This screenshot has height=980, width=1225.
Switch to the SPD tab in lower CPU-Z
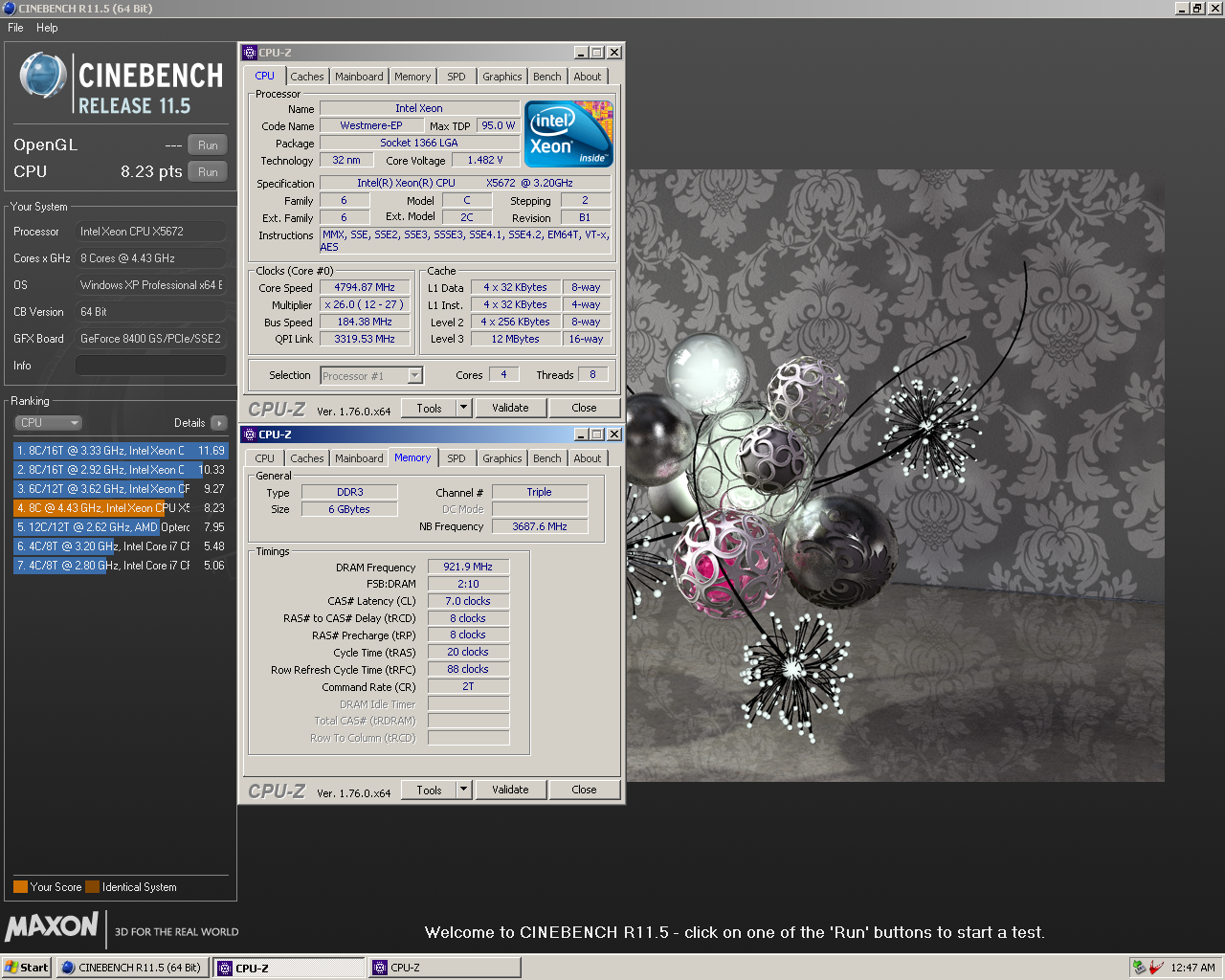click(457, 458)
